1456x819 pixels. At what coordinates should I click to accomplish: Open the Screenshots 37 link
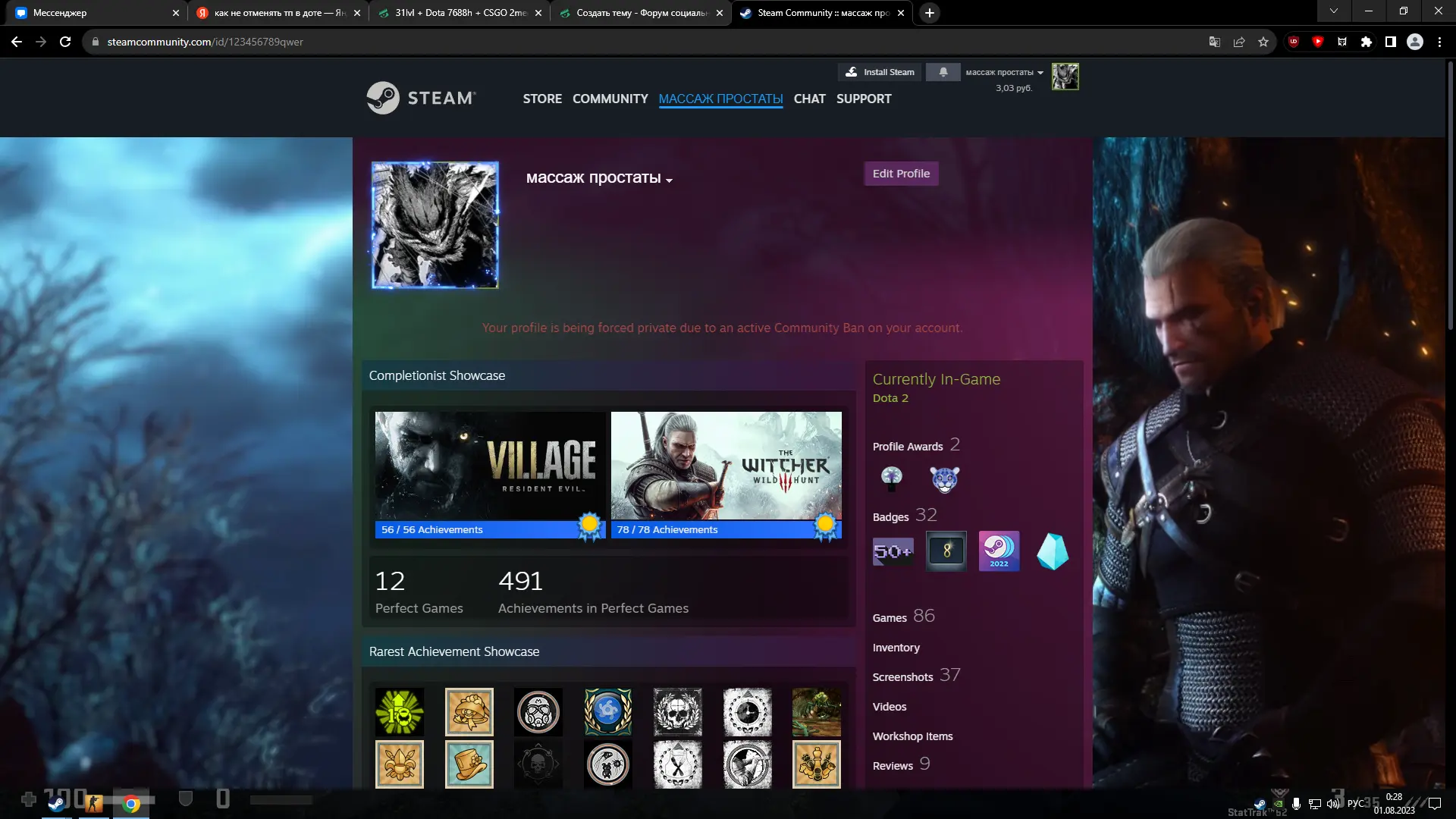click(917, 676)
